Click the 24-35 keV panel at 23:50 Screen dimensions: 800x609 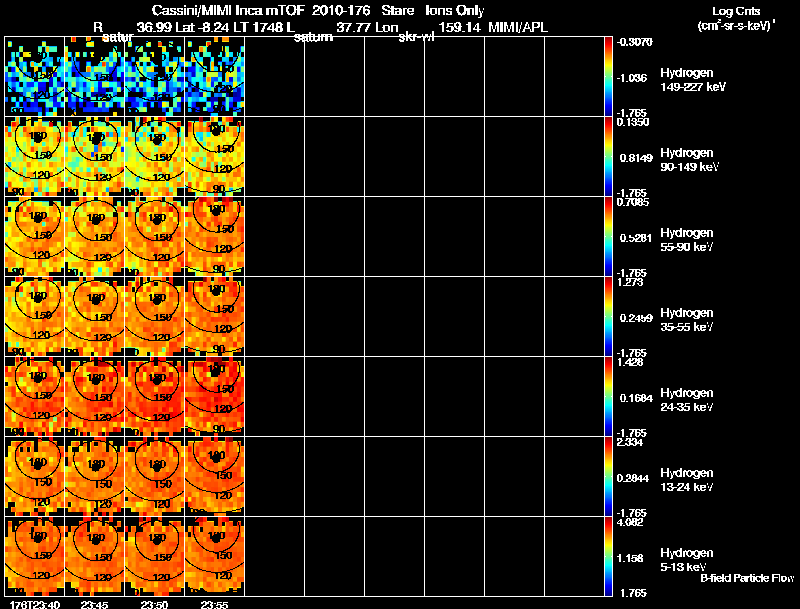[x=155, y=397]
